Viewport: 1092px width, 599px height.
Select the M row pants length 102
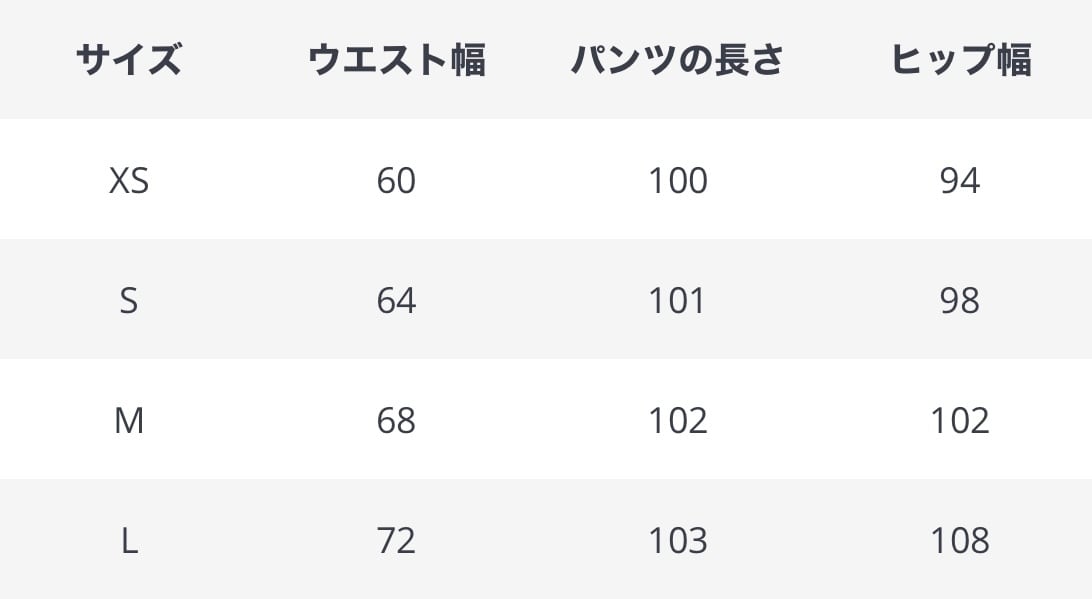pyautogui.click(x=677, y=421)
